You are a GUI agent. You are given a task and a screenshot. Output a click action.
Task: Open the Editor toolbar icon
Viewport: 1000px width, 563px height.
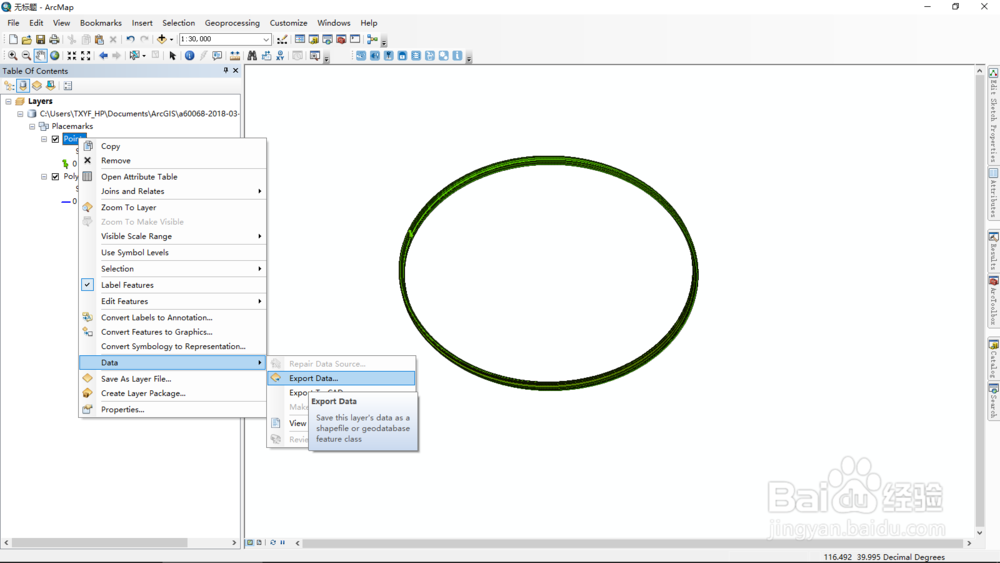(x=282, y=40)
